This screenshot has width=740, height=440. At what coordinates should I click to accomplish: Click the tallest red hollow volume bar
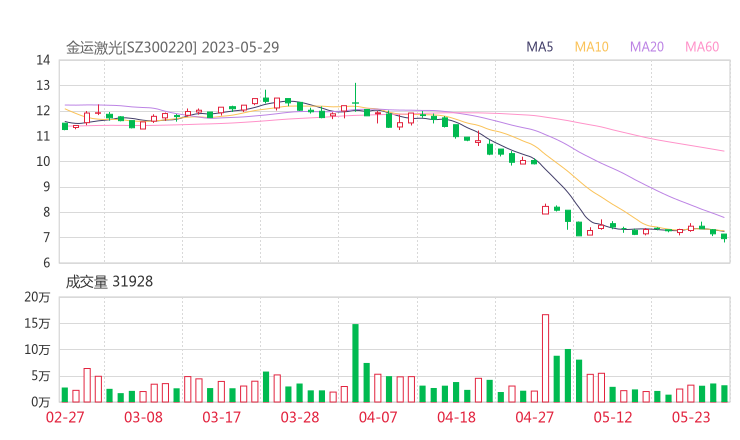coord(545,358)
